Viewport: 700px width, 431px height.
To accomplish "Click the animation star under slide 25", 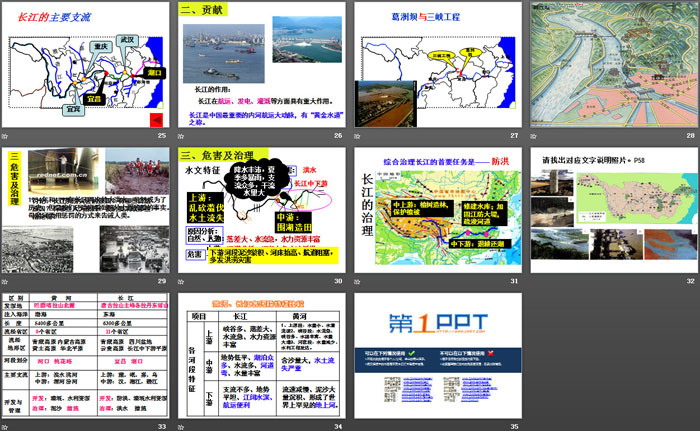I will tap(7, 135).
